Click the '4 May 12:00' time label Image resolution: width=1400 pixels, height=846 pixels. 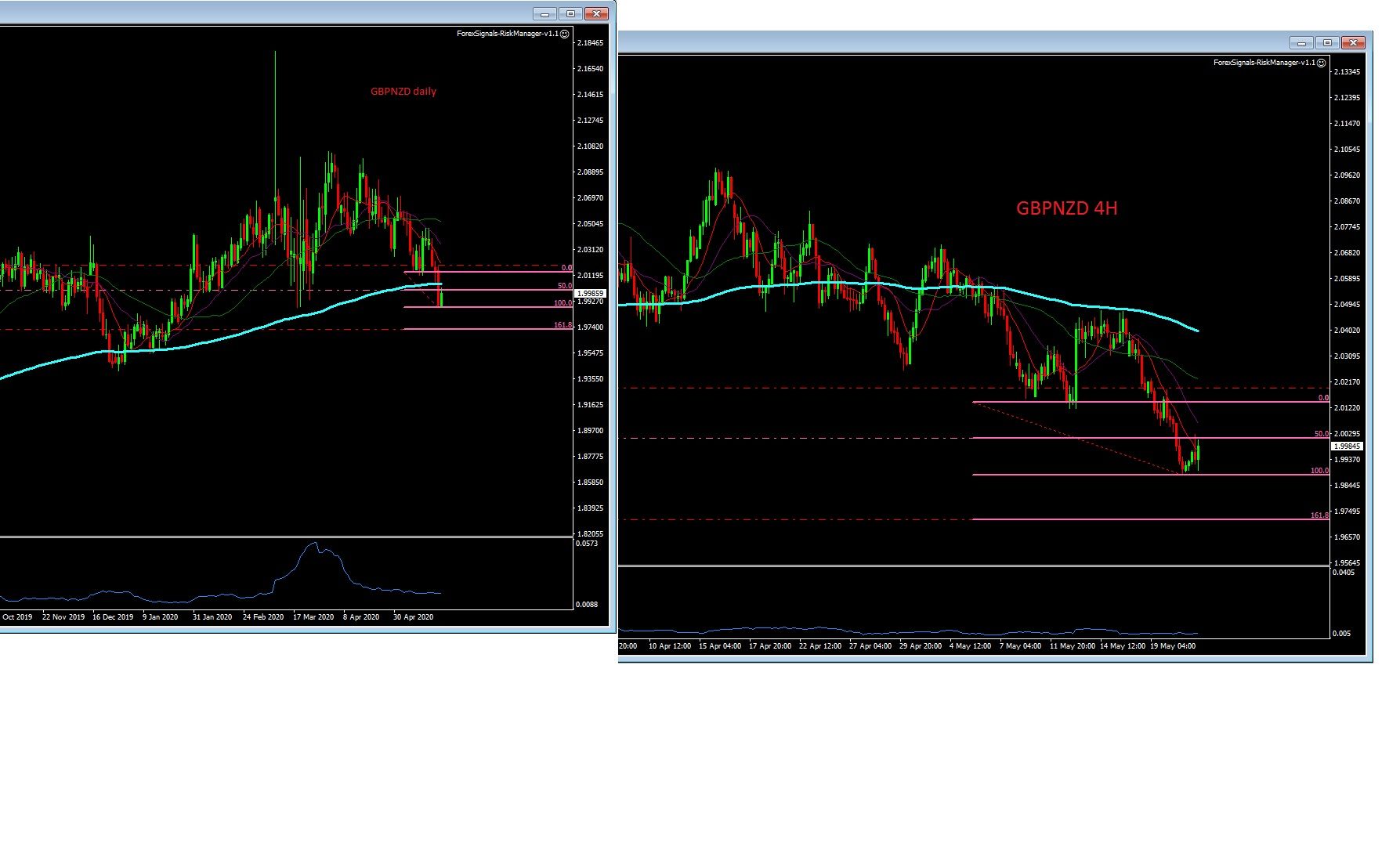[x=971, y=646]
